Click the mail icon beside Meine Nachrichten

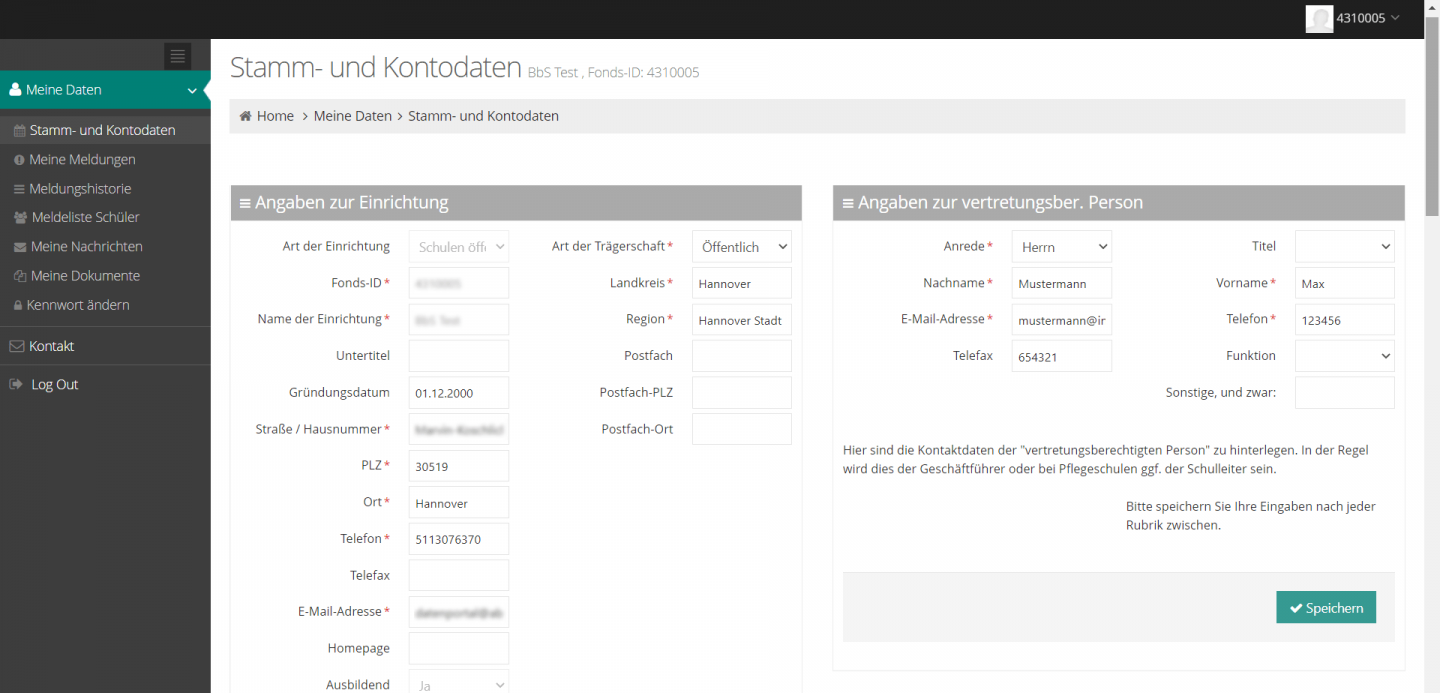coord(20,247)
